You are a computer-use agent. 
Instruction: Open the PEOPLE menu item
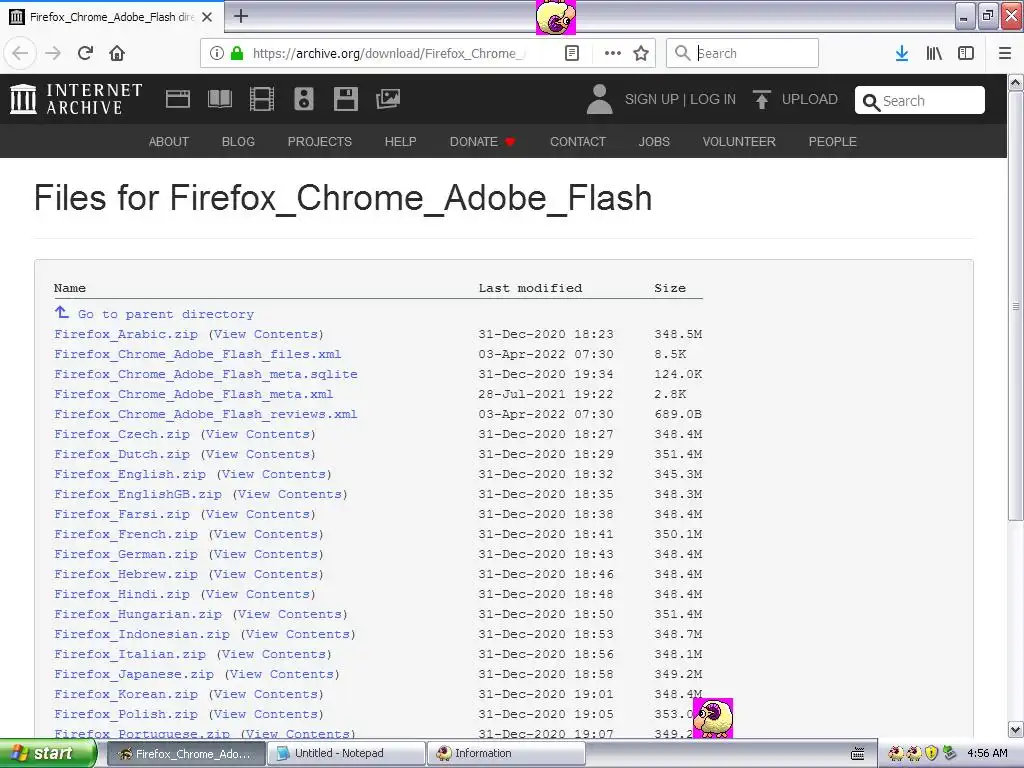click(x=833, y=142)
